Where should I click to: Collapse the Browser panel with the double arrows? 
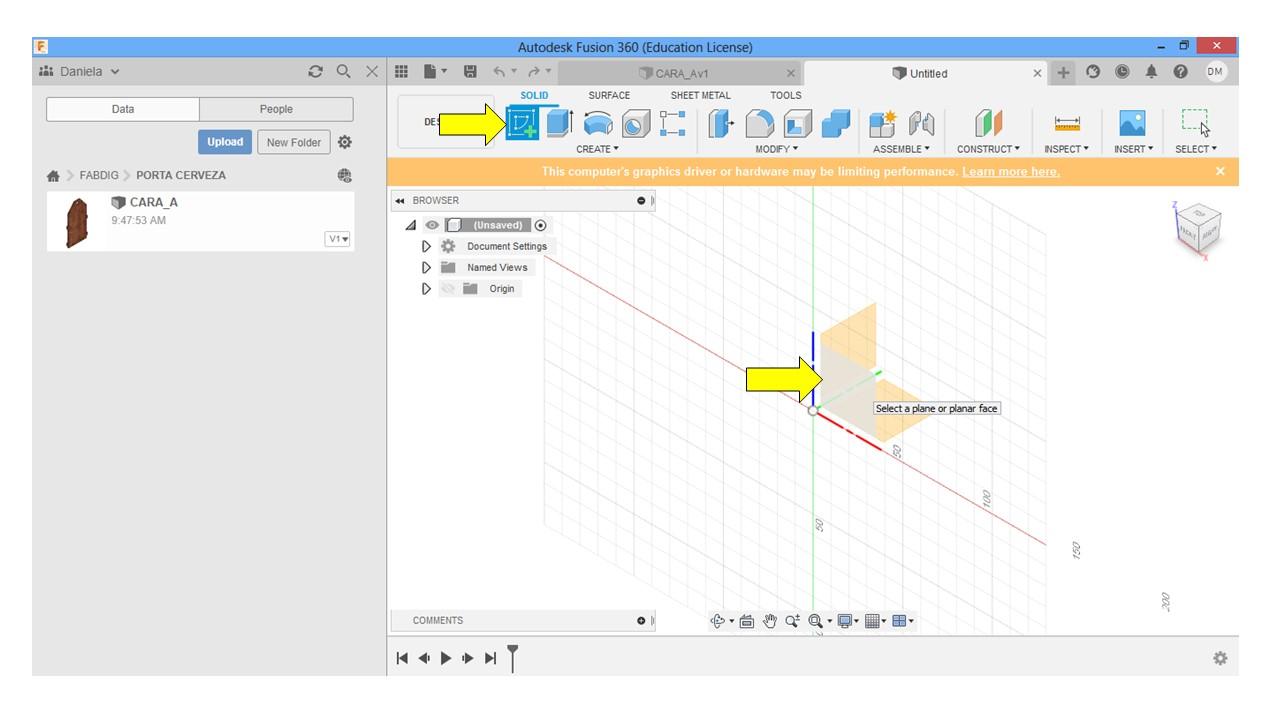point(401,201)
